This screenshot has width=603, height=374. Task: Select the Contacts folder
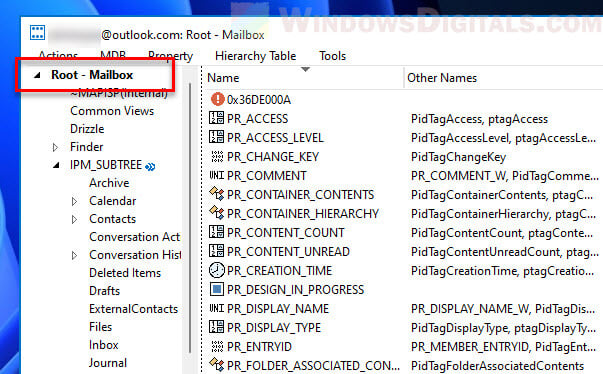pos(113,219)
